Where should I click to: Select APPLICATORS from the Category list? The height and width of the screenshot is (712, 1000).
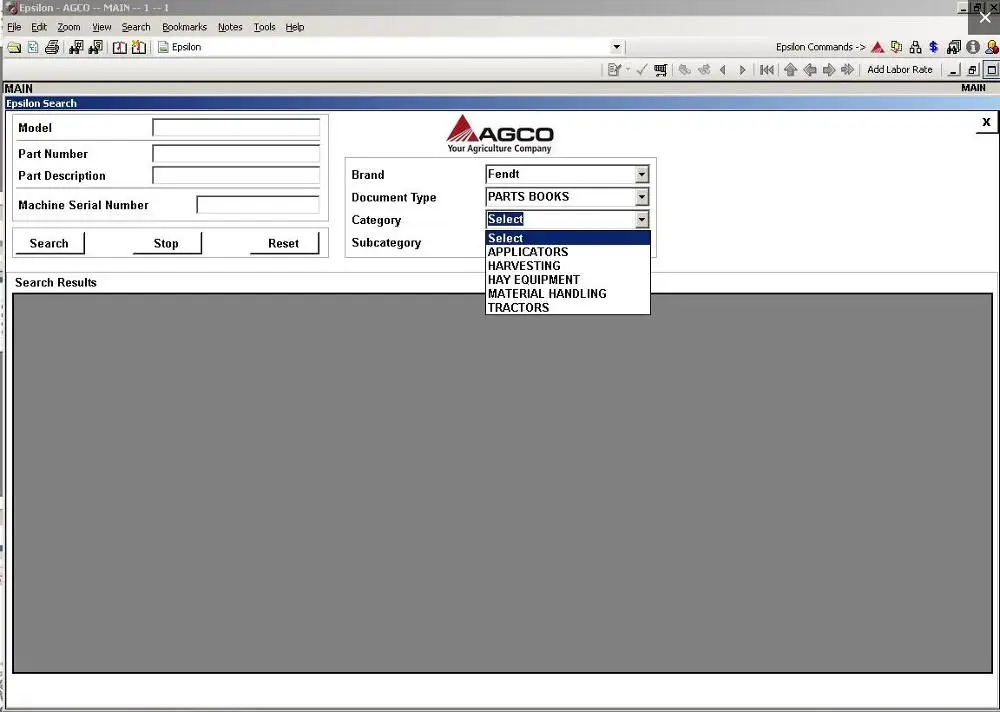click(x=568, y=252)
